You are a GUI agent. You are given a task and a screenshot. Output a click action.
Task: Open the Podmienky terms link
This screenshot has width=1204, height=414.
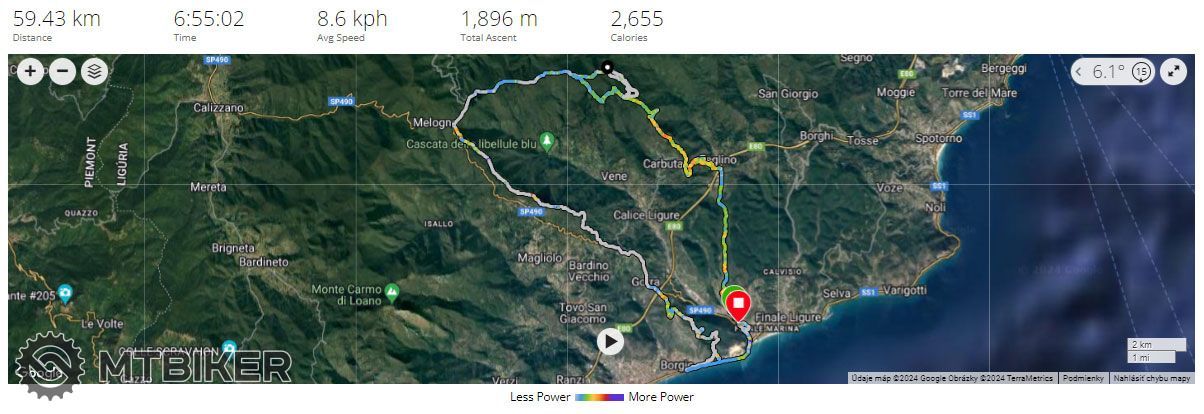tap(1083, 378)
